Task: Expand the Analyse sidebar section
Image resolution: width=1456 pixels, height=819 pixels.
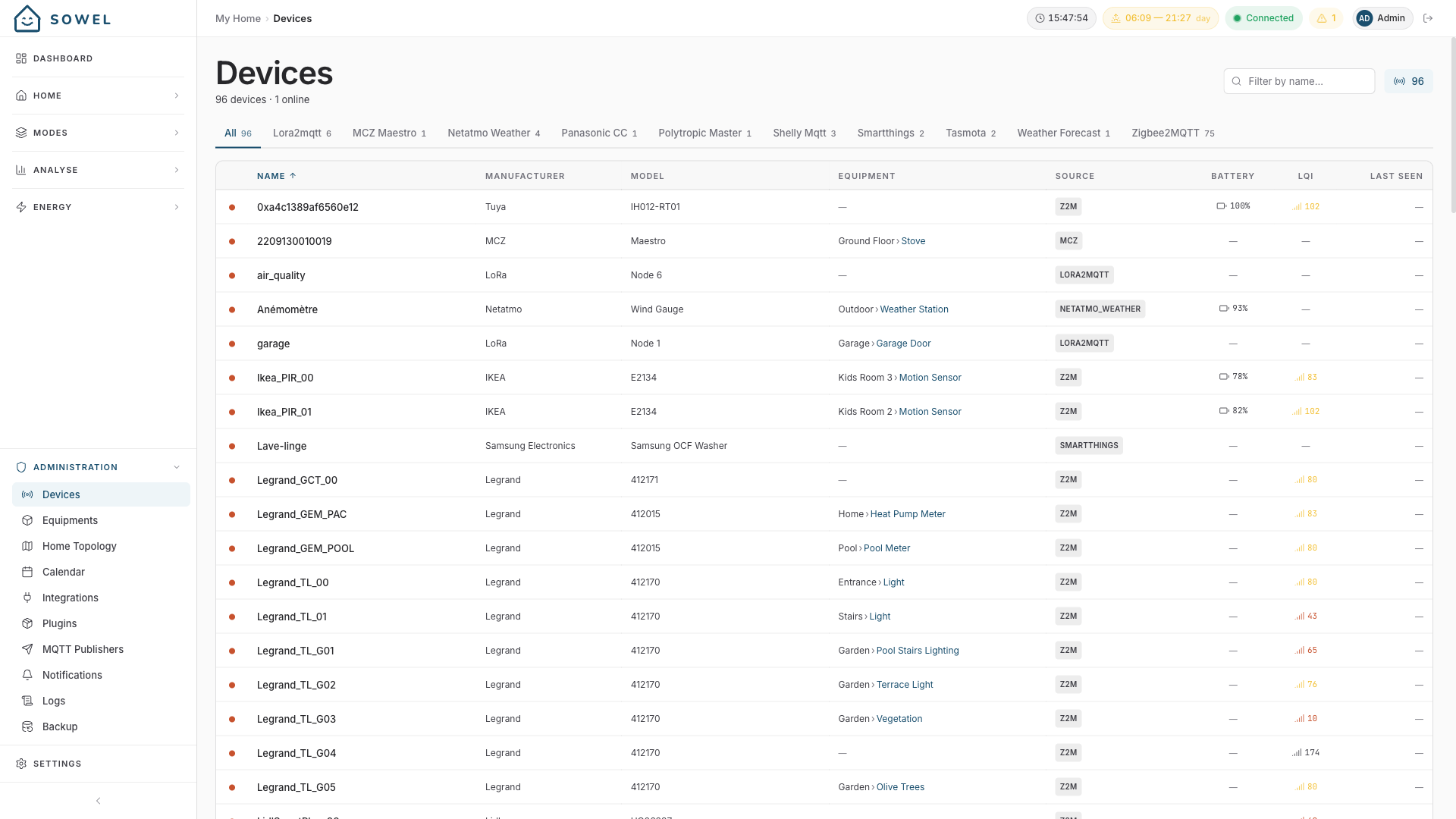Action: pyautogui.click(x=98, y=170)
